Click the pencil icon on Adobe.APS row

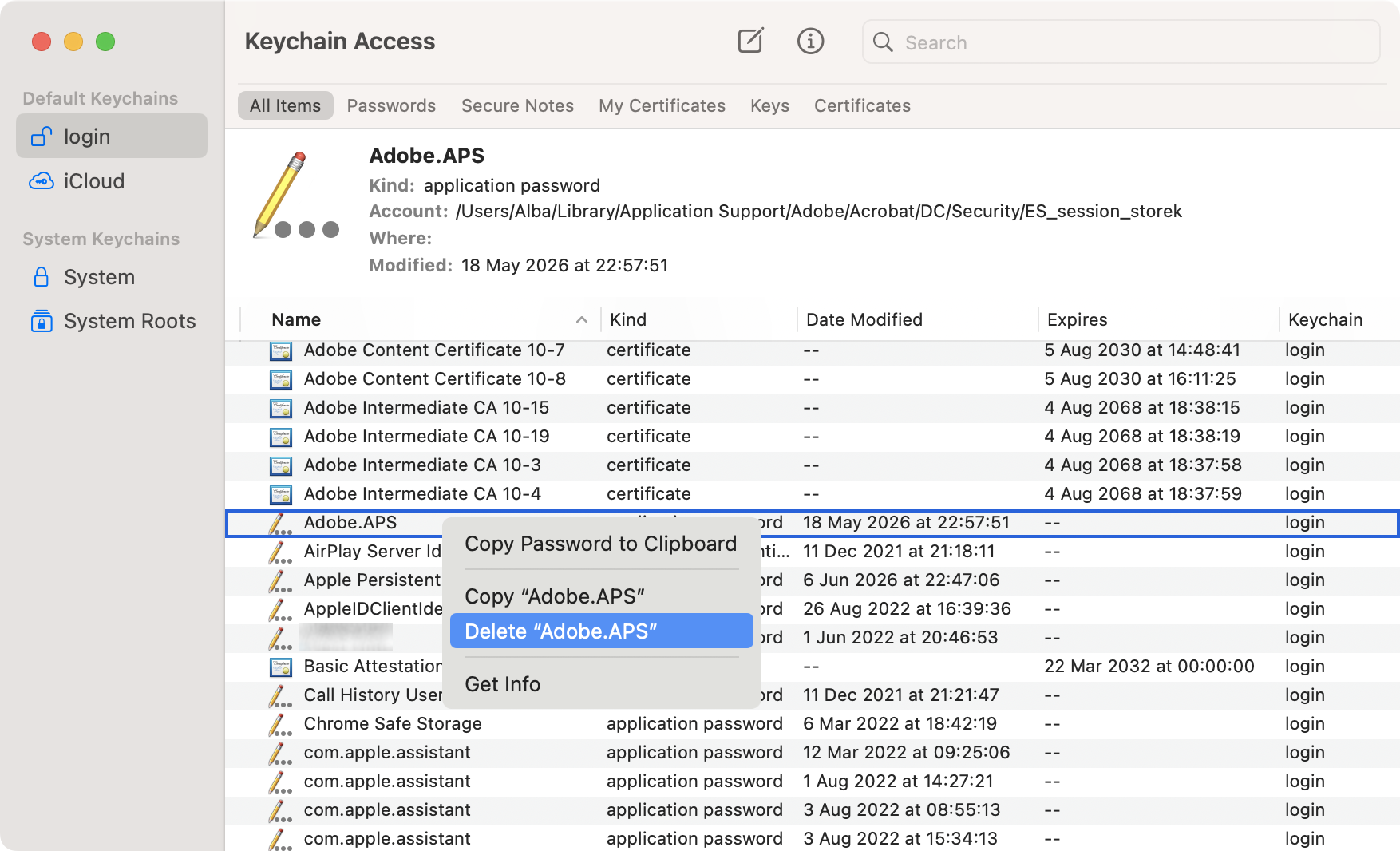(280, 523)
